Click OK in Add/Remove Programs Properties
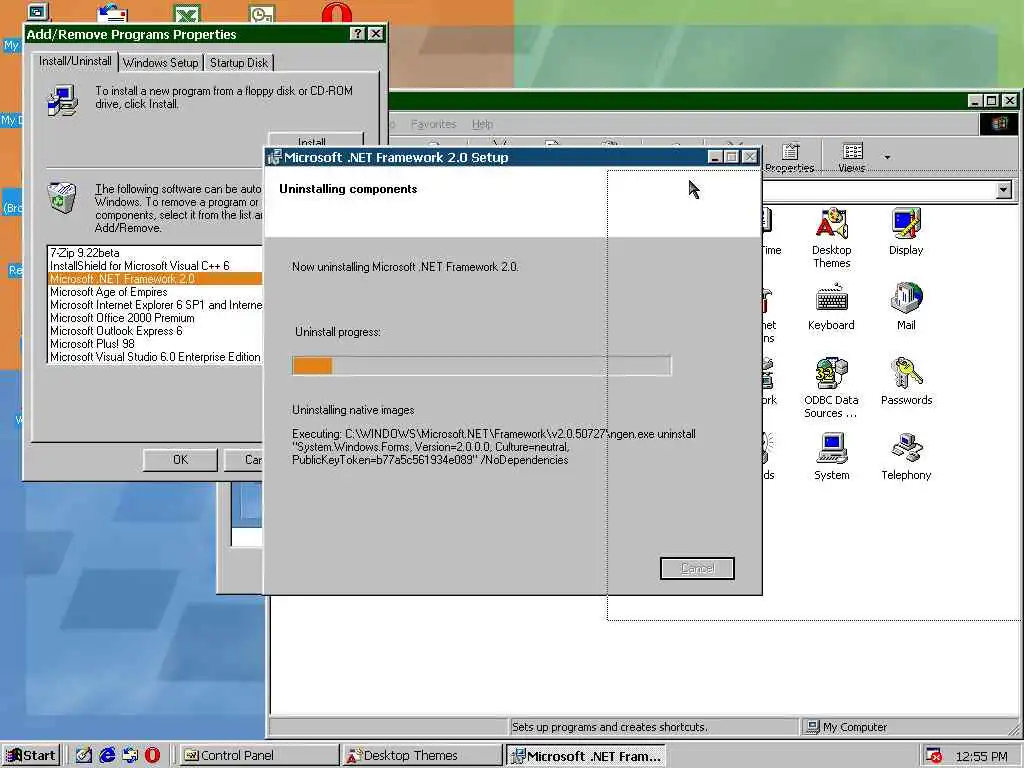Image resolution: width=1024 pixels, height=768 pixels. click(180, 460)
